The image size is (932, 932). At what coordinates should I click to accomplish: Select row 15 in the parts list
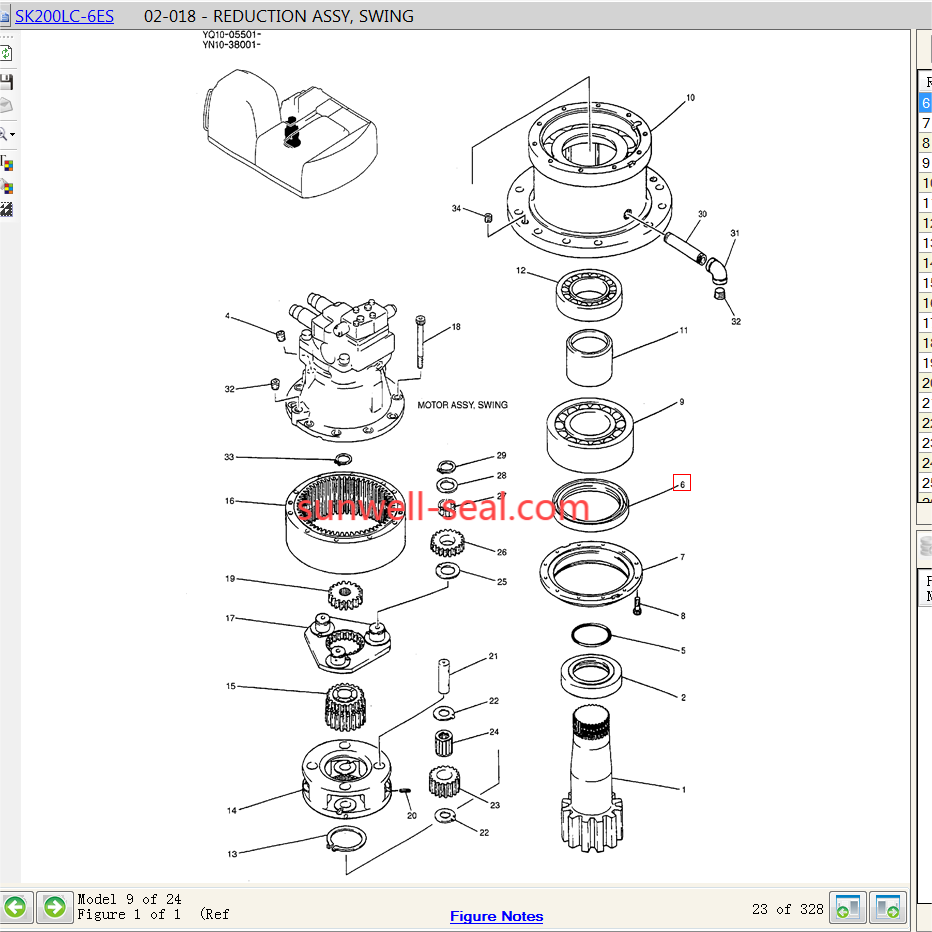point(926,283)
